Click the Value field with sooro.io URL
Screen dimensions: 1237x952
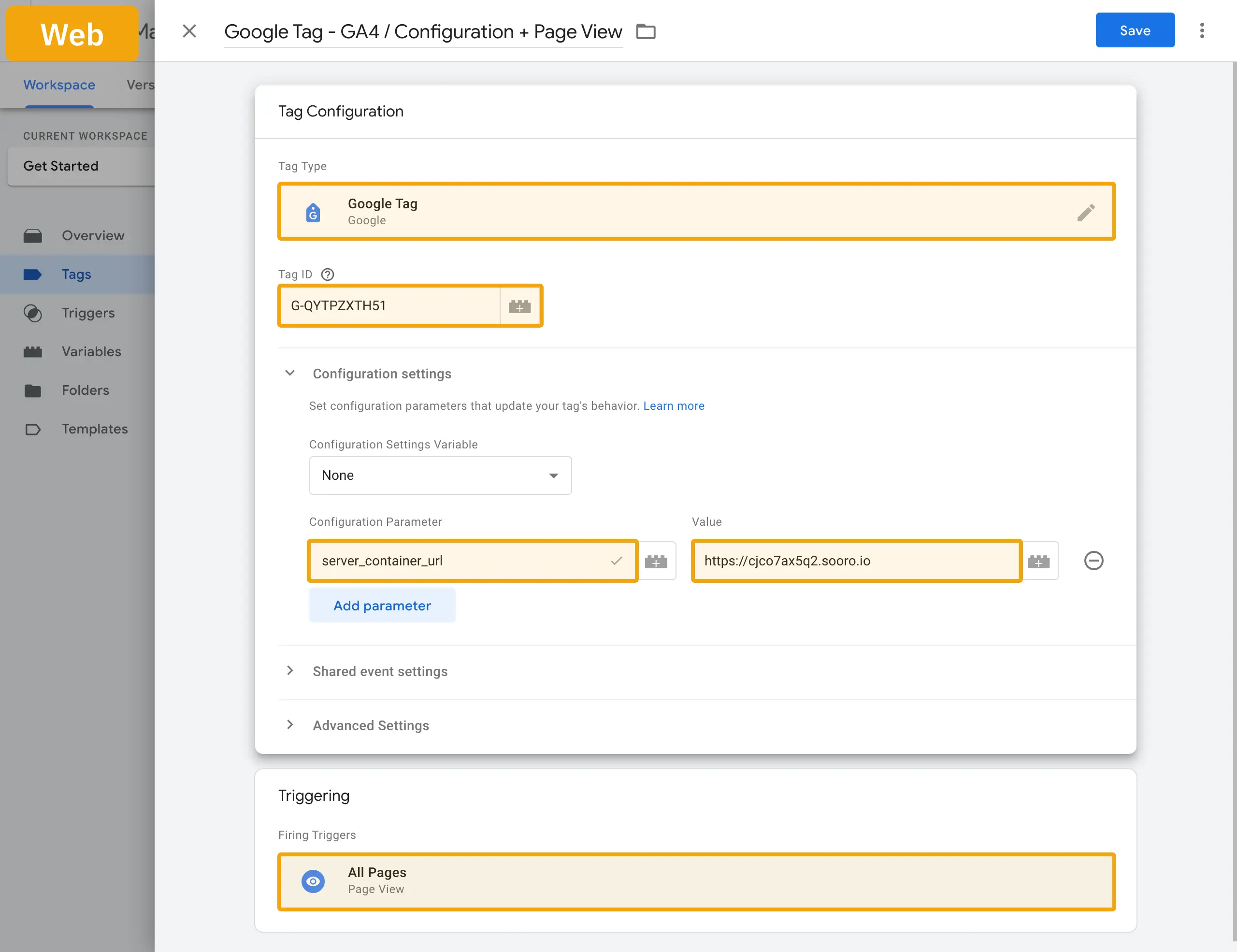point(856,561)
